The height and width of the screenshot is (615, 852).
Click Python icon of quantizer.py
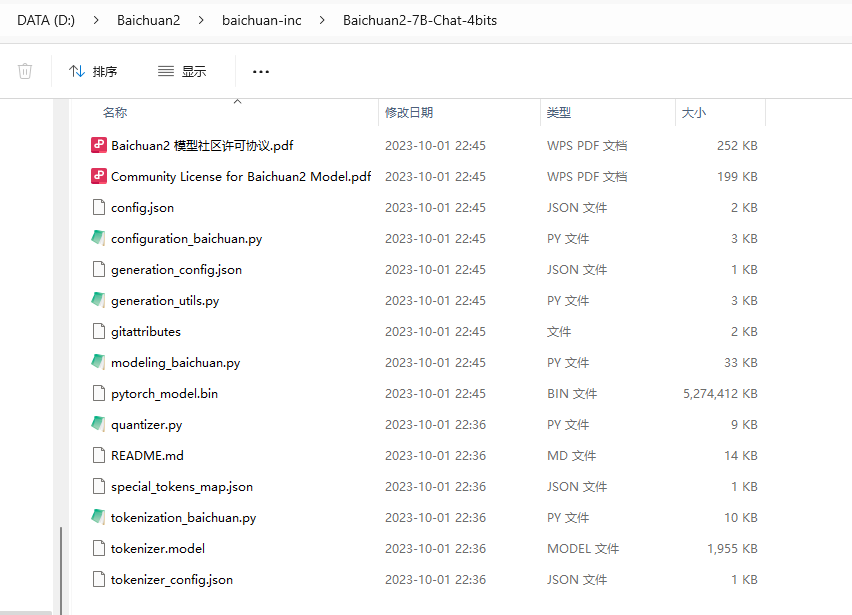98,424
